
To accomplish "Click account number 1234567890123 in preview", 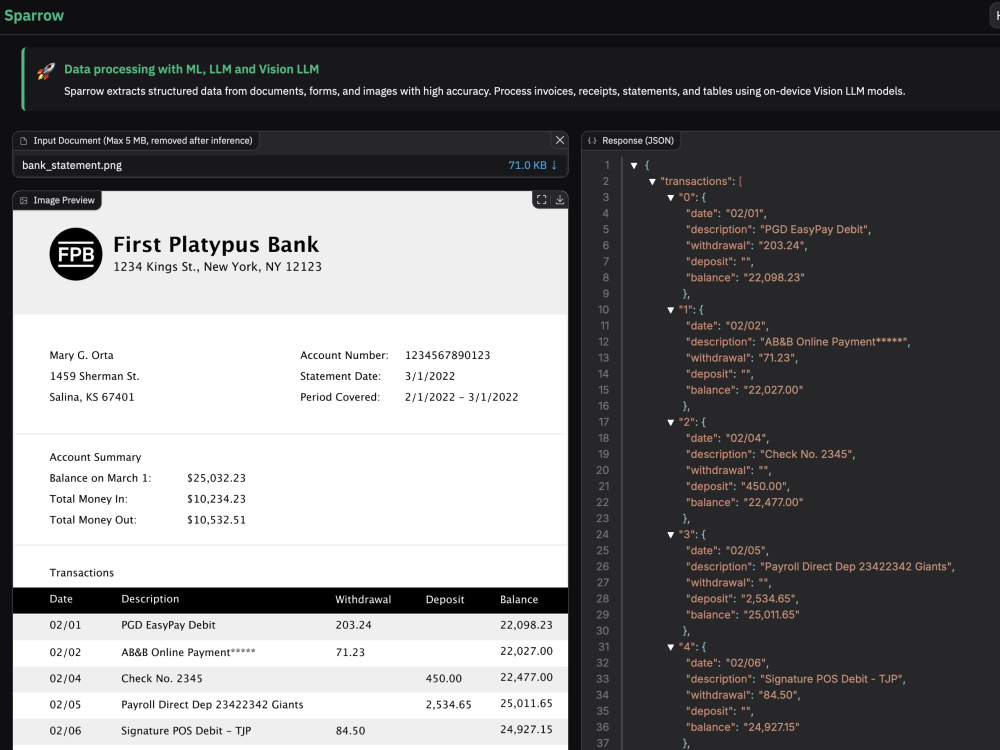I will pyautogui.click(x=448, y=355).
